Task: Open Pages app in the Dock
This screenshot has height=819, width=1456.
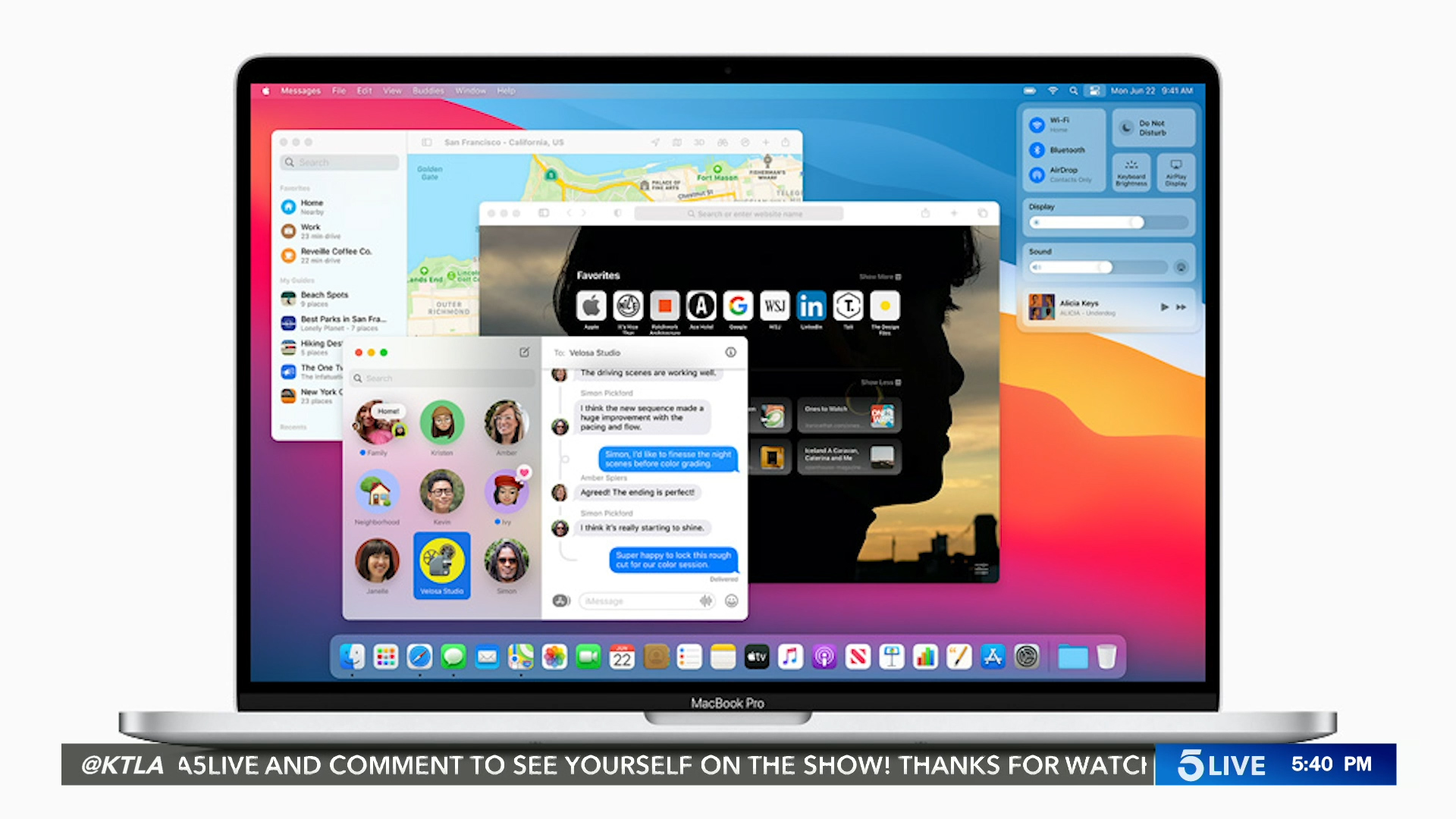Action: tap(959, 657)
